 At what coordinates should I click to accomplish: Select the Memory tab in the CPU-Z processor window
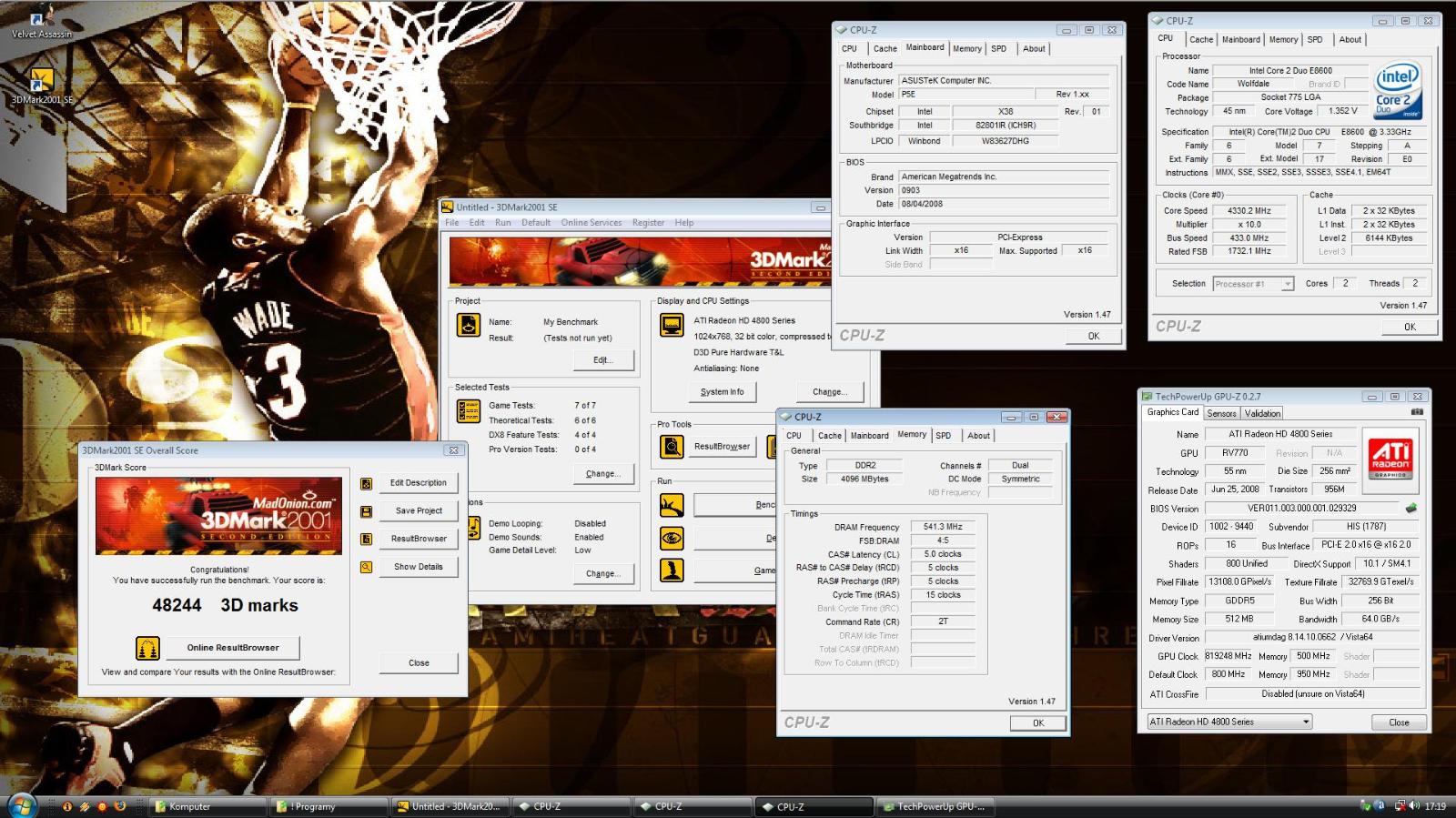pos(1284,40)
